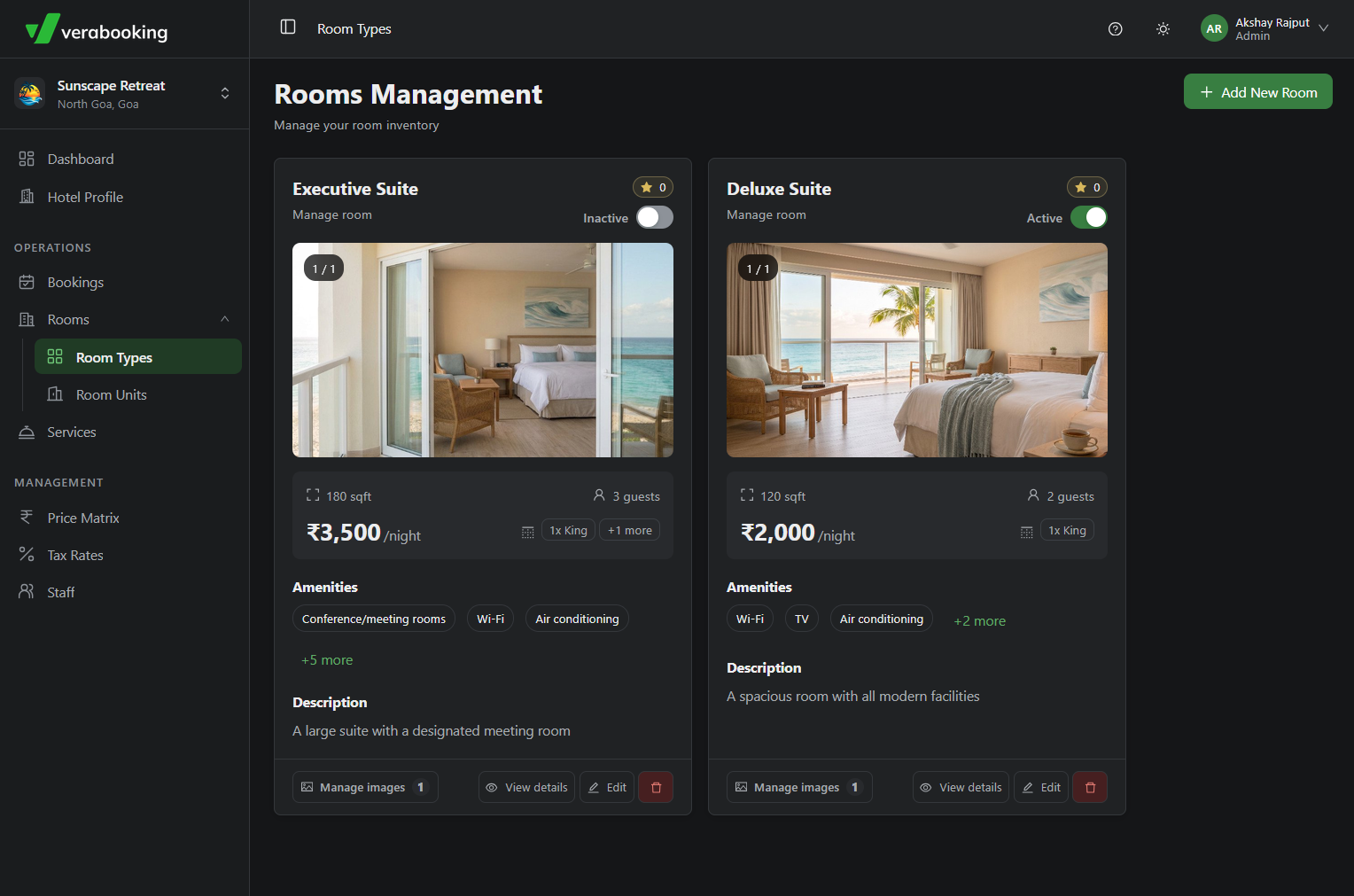Click the bed icon in Deluxe Suite
1354x896 pixels.
tap(1026, 532)
